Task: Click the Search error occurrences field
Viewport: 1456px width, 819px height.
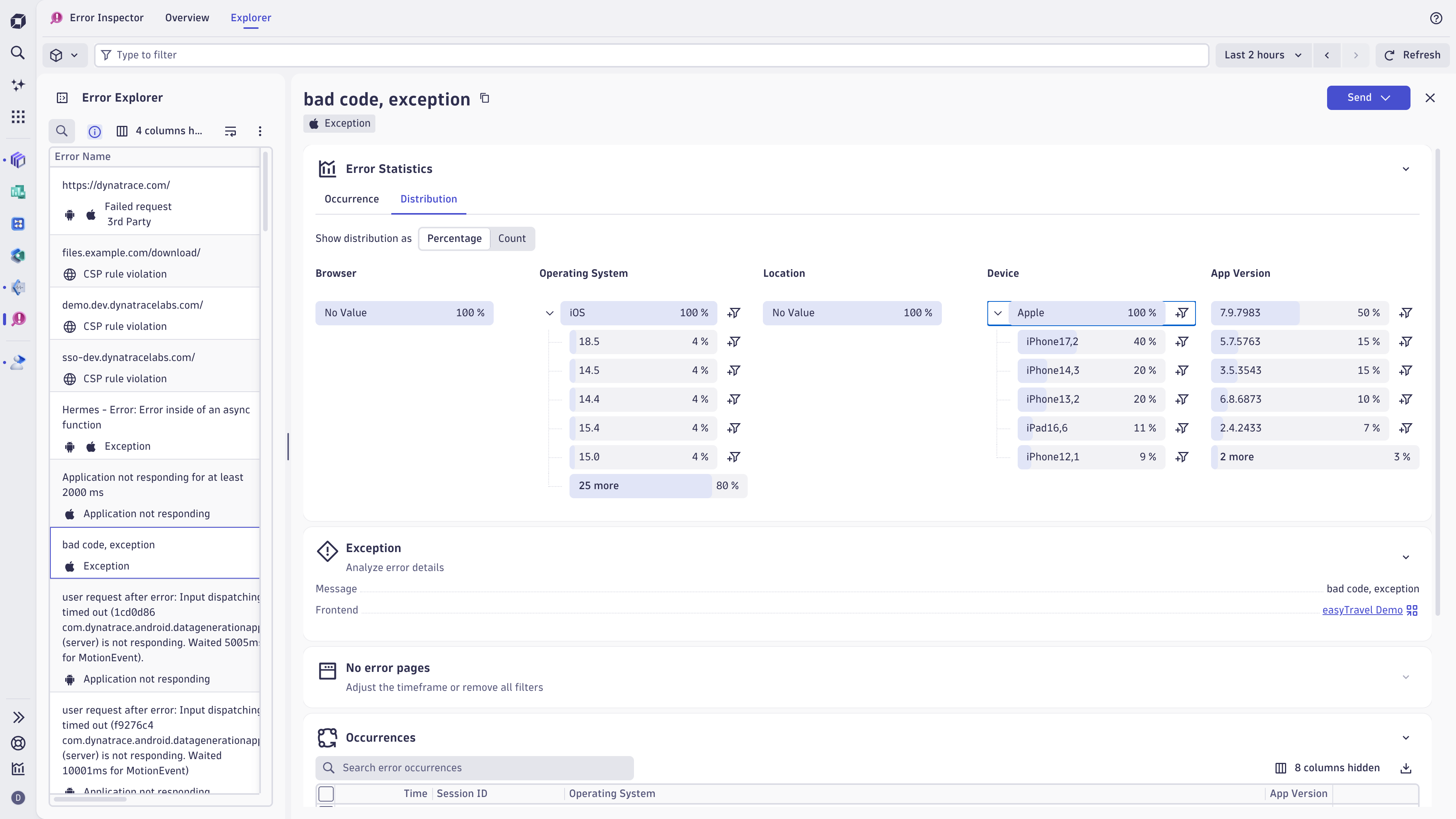Action: [x=475, y=767]
